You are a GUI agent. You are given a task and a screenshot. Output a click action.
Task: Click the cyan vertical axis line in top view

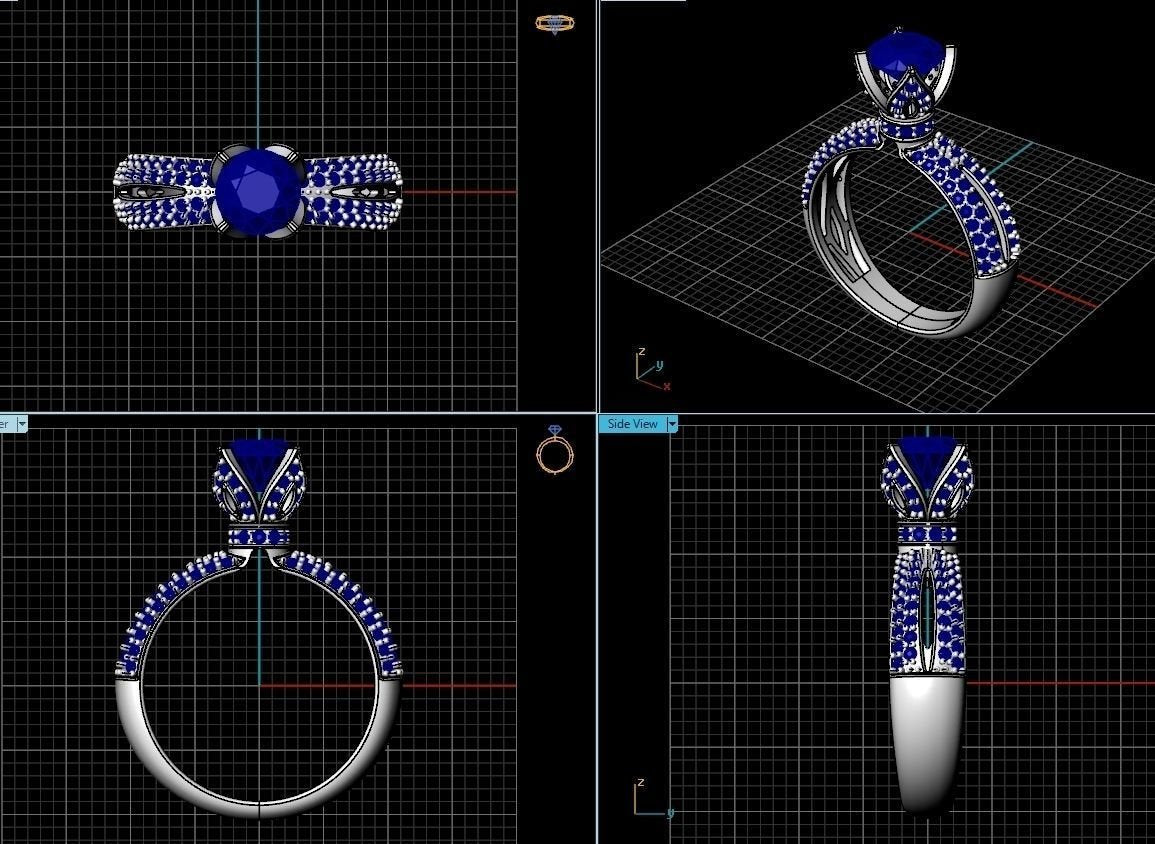point(259,72)
